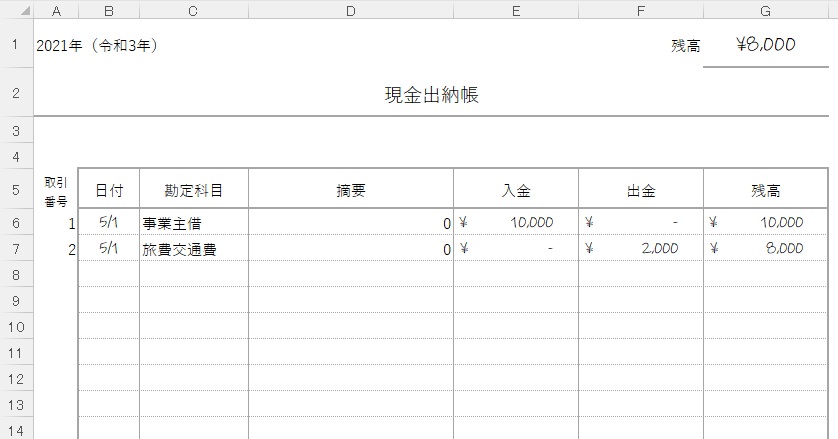Select row 12 header
838x439 pixels.
pyautogui.click(x=16, y=379)
